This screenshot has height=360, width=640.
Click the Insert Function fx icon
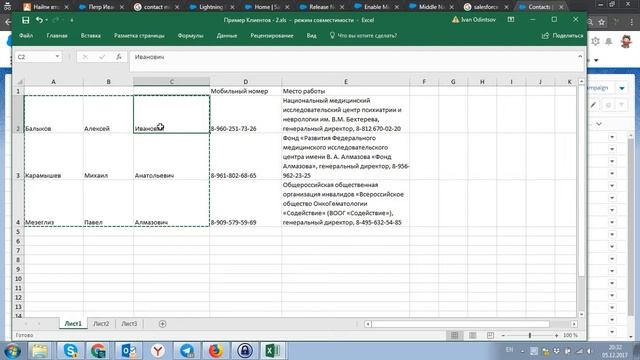click(x=118, y=57)
